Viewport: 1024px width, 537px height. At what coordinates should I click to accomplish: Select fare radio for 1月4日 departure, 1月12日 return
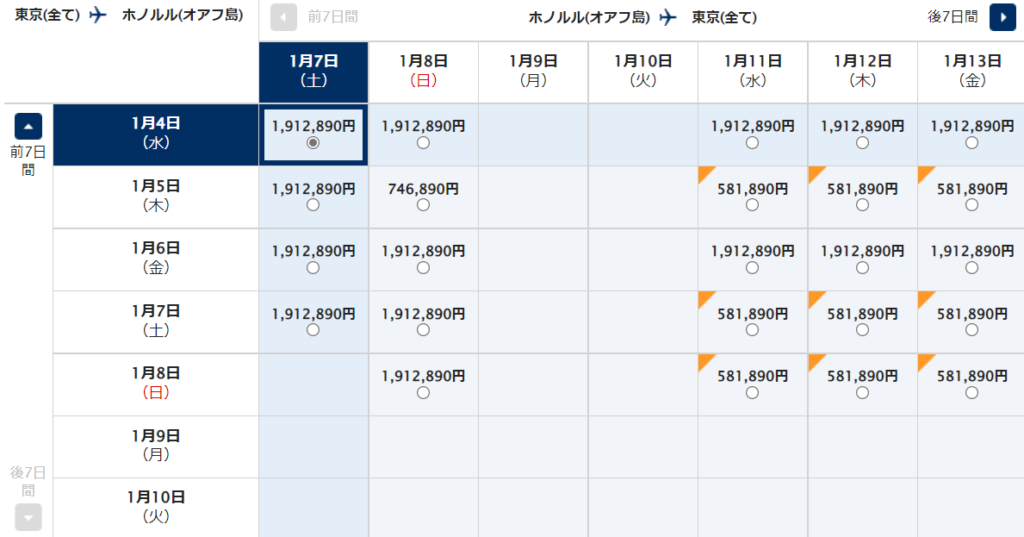862,142
